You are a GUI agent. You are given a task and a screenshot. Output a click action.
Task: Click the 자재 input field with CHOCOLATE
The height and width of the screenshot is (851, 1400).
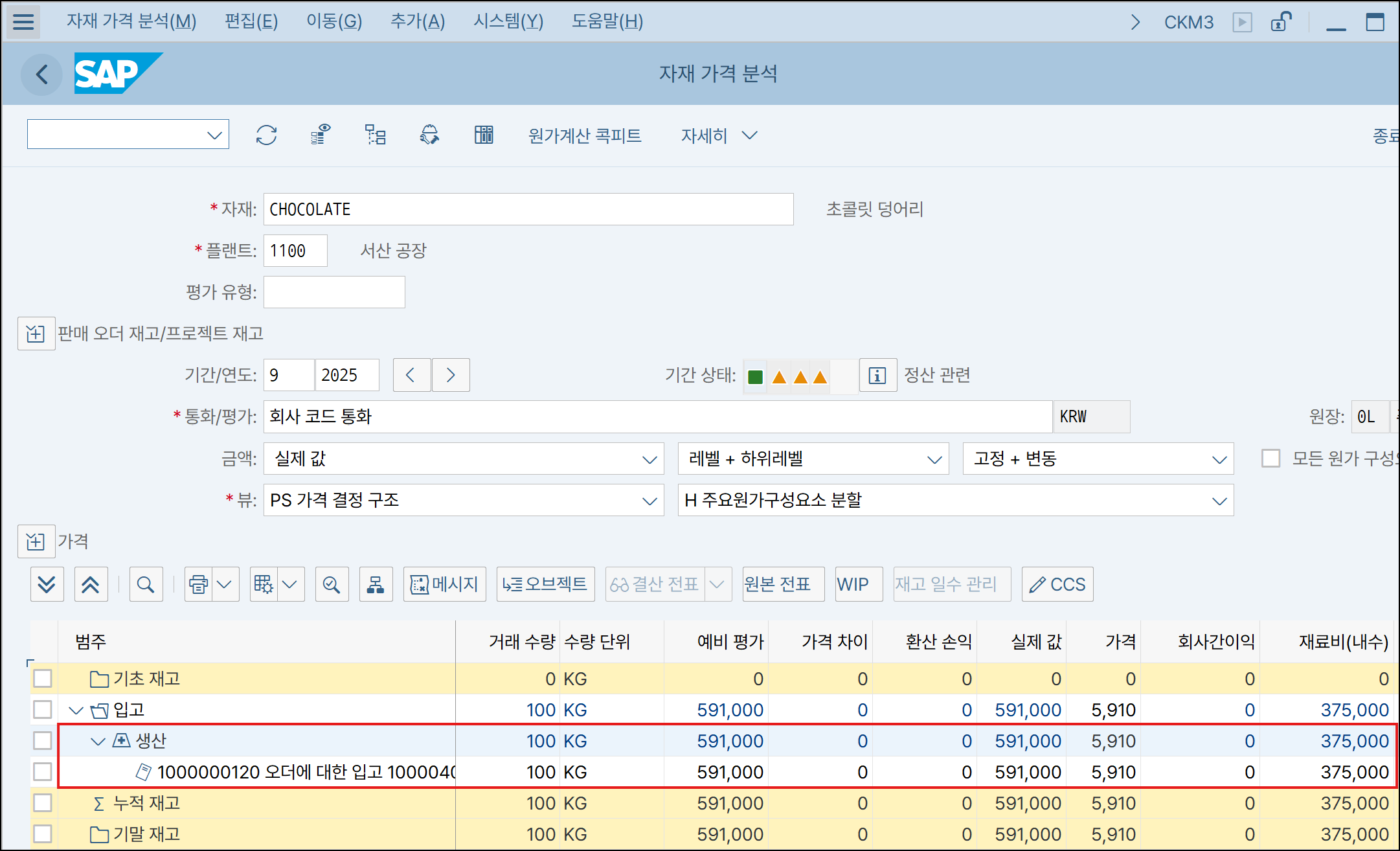coord(528,209)
